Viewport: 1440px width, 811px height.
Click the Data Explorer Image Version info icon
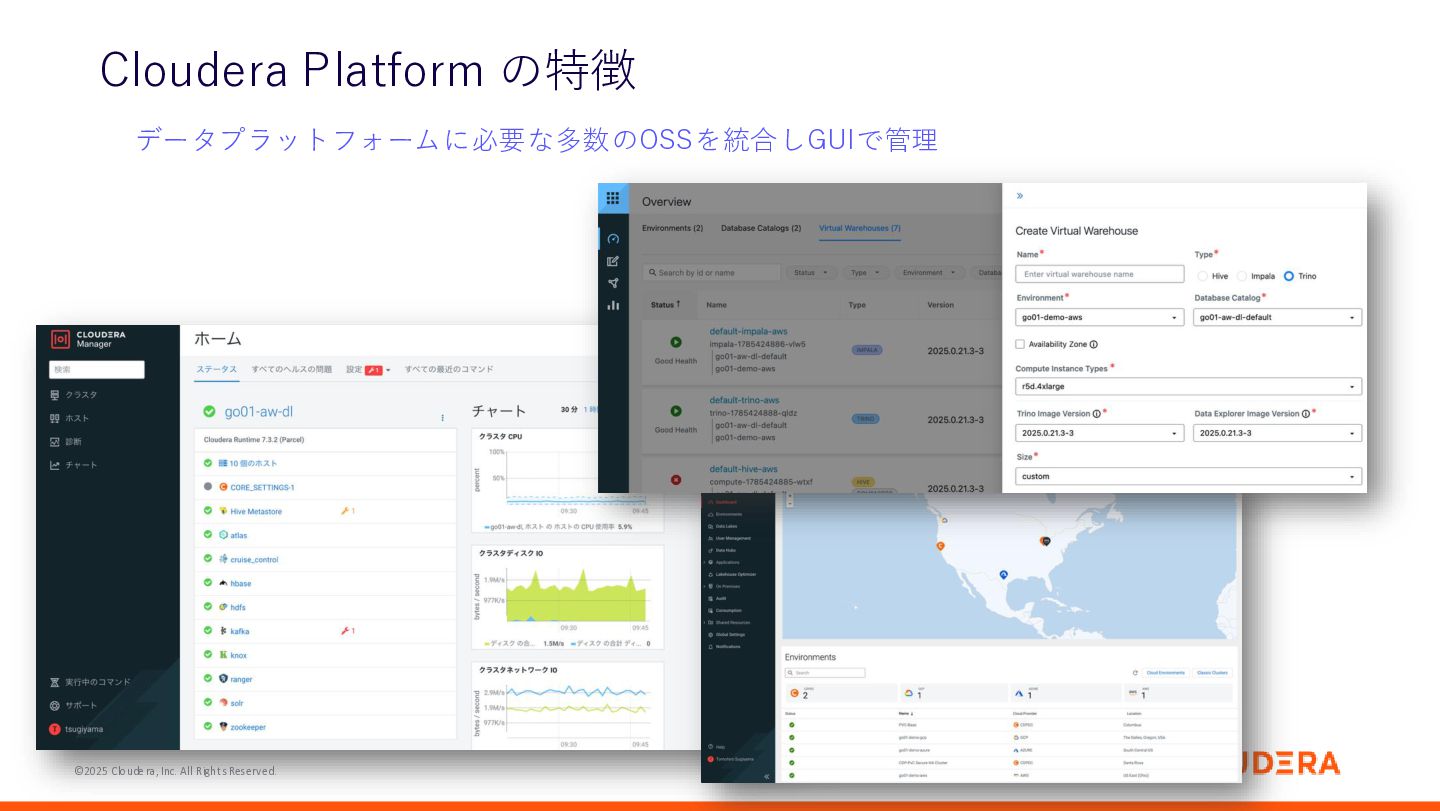pyautogui.click(x=1306, y=413)
